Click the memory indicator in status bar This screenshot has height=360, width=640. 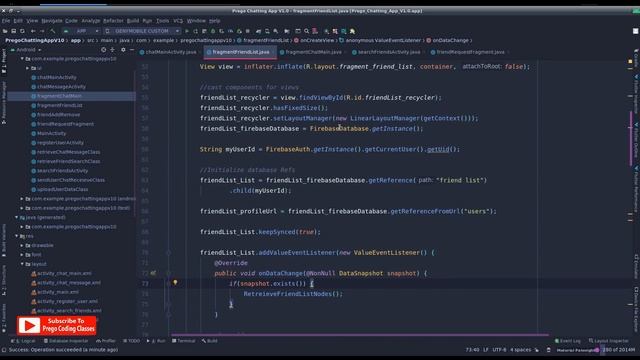619,350
